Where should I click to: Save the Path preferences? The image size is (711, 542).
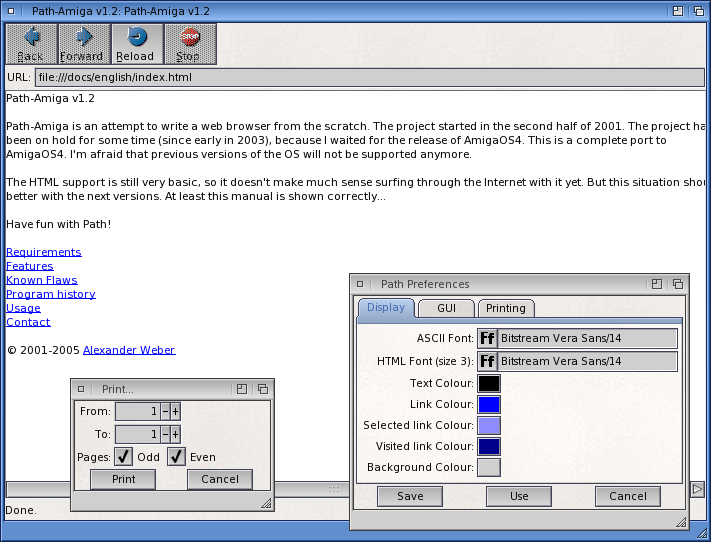pyautogui.click(x=410, y=496)
